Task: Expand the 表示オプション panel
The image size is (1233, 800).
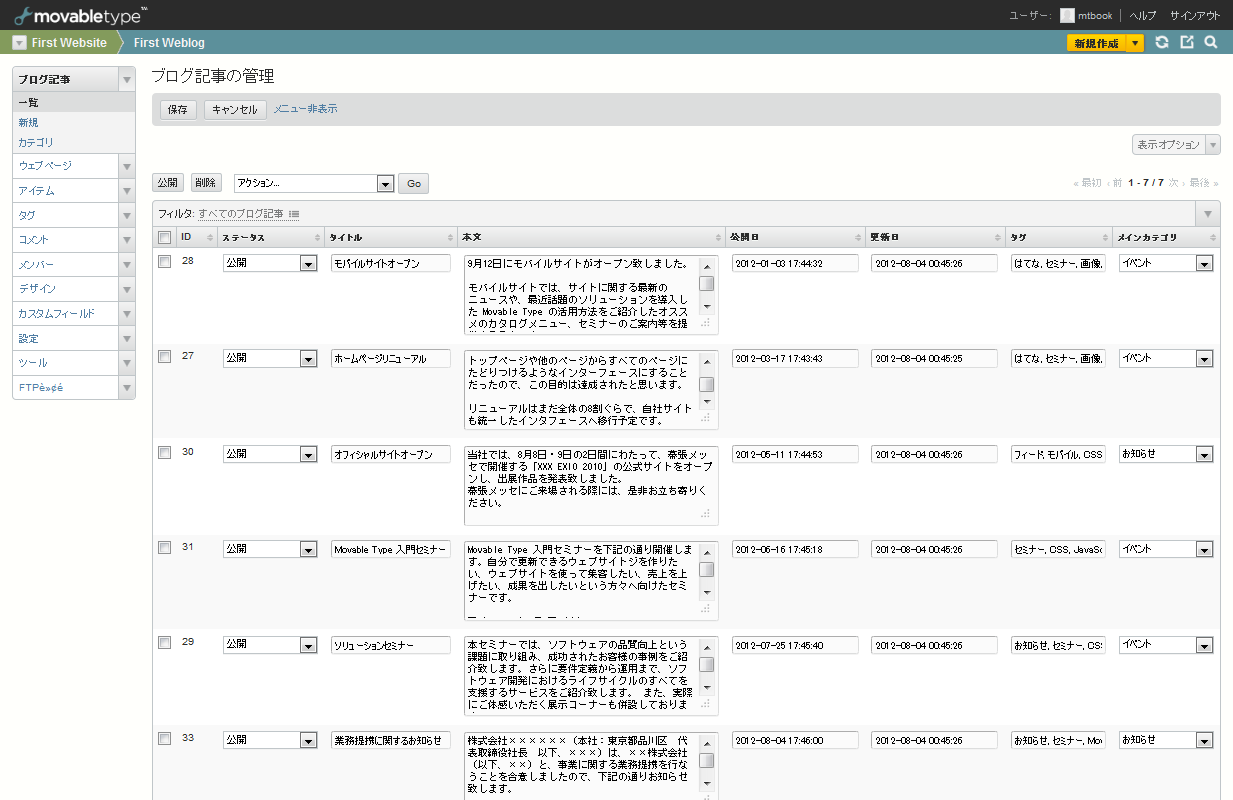Action: tap(1175, 145)
